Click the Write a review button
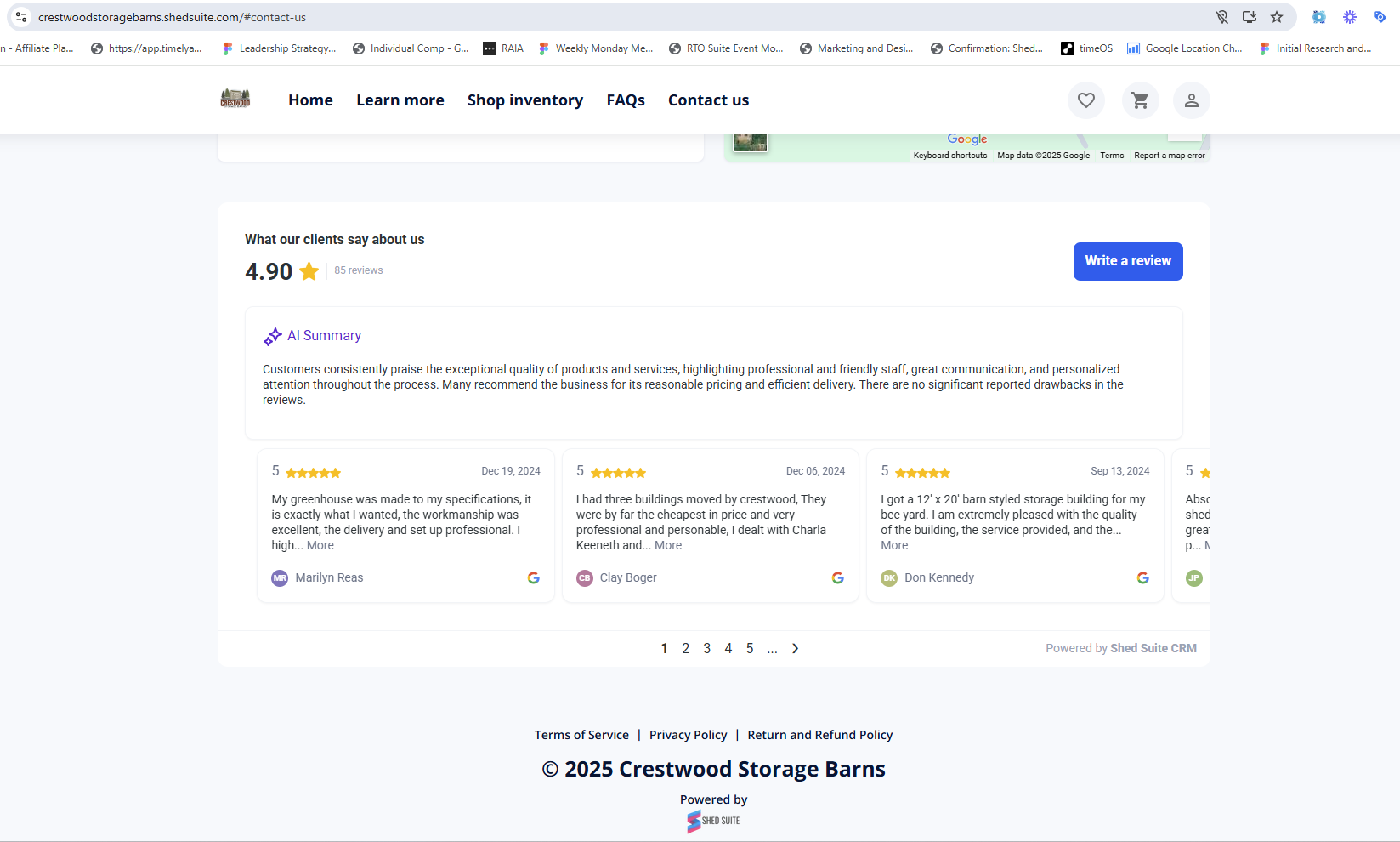1400x842 pixels. point(1128,261)
